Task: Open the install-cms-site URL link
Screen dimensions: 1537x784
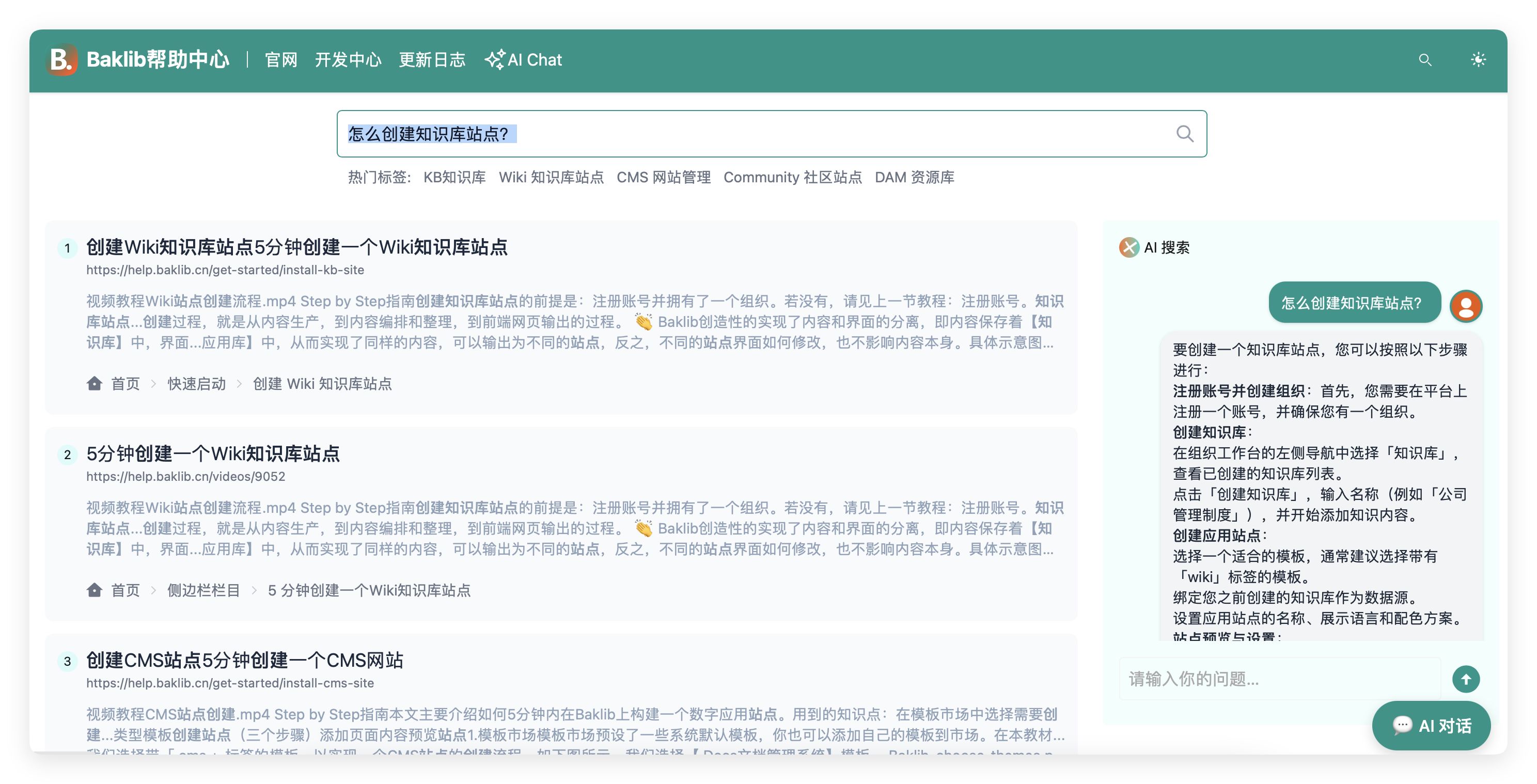Action: [x=230, y=683]
